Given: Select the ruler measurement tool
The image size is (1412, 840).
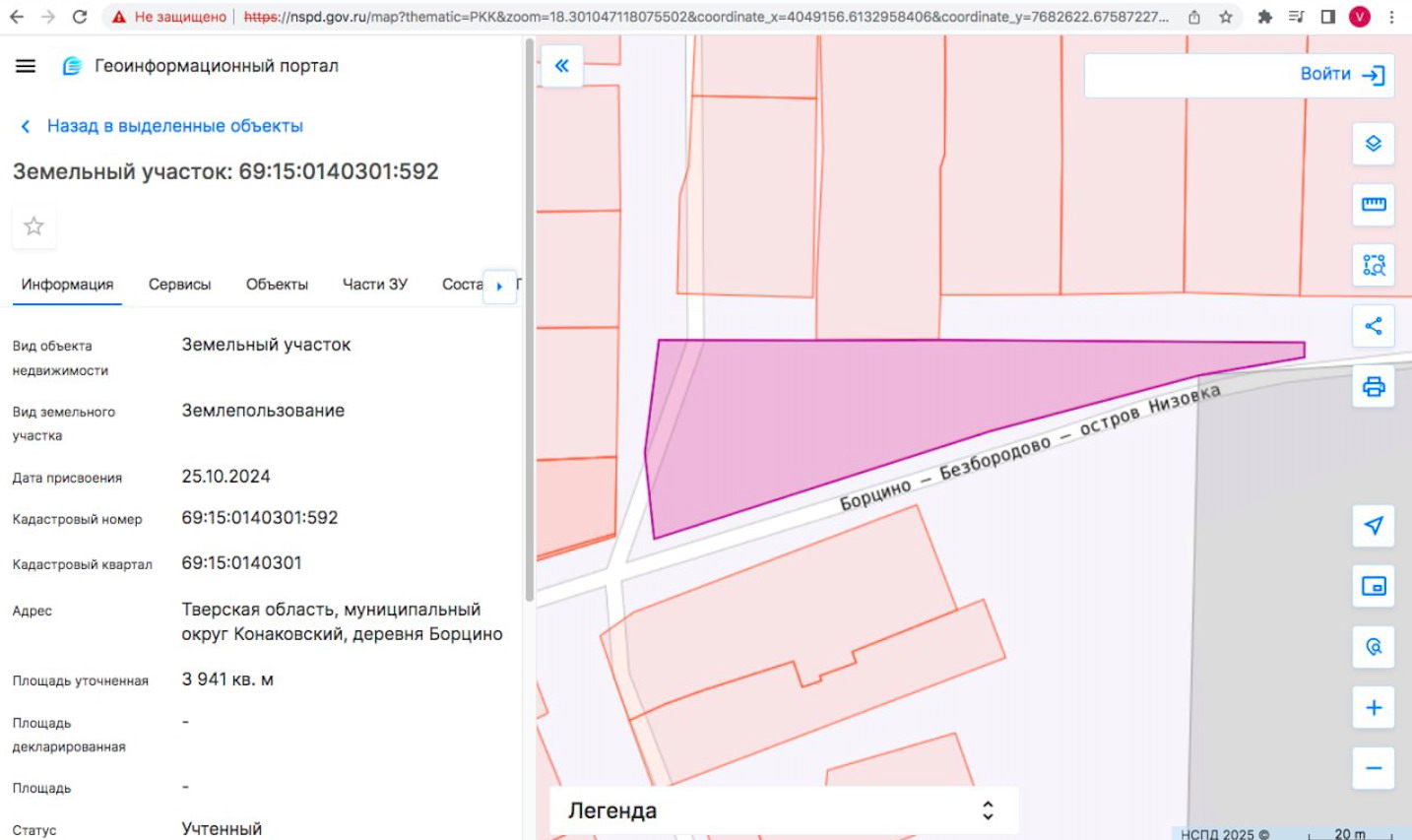Looking at the screenshot, I should click(1374, 204).
